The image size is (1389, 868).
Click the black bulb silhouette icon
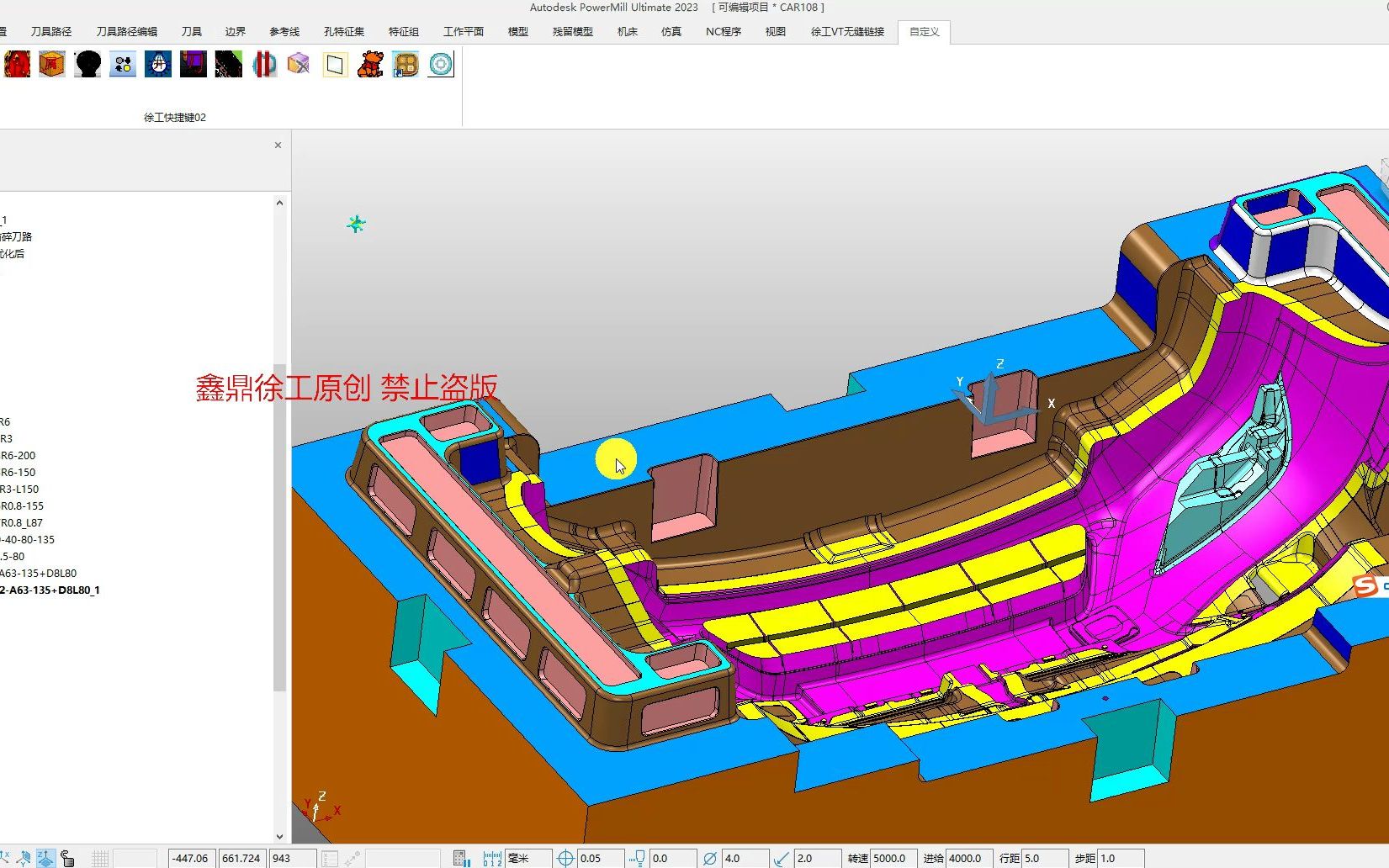(x=87, y=64)
